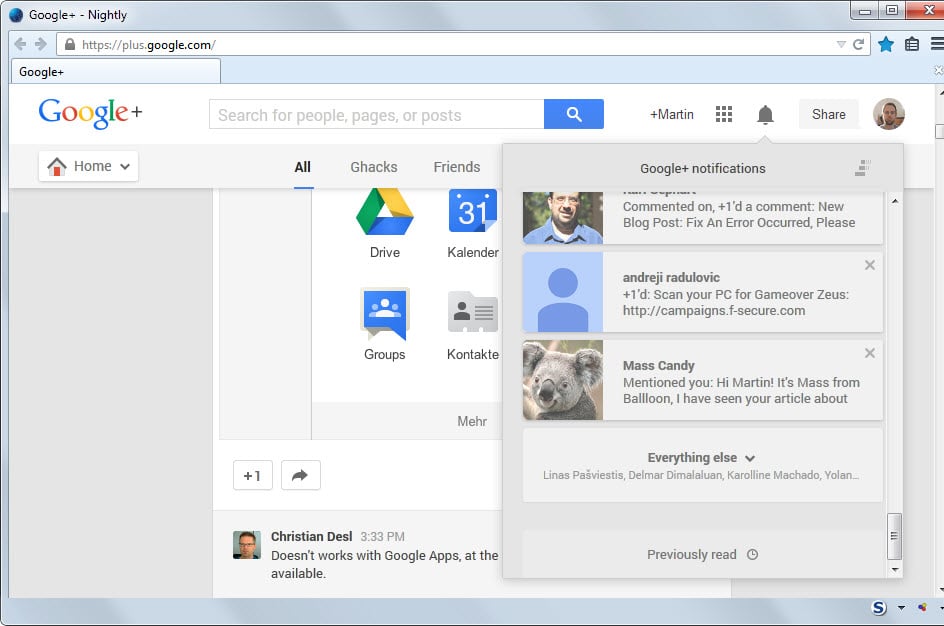The image size is (944, 626).
Task: Click the +1 button under the post
Action: [252, 476]
